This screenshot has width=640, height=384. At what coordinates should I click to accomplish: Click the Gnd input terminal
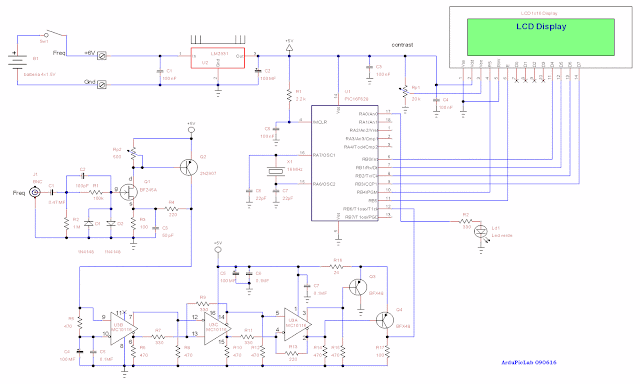point(102,85)
